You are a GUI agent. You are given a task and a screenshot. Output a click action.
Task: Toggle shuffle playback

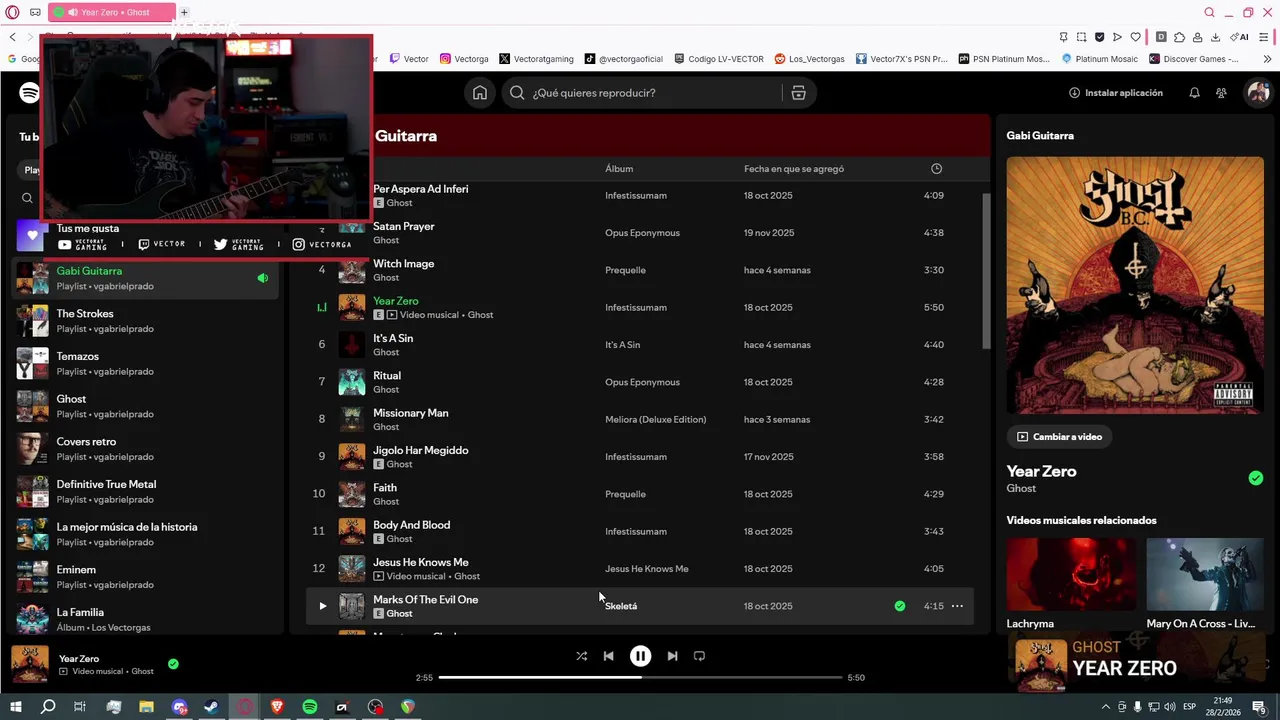pos(581,656)
